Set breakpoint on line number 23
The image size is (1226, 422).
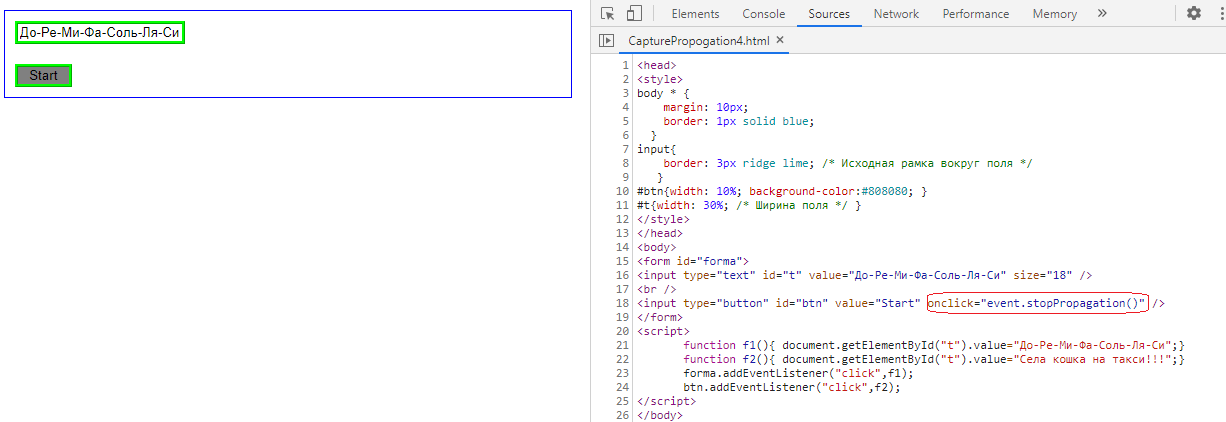(x=623, y=373)
